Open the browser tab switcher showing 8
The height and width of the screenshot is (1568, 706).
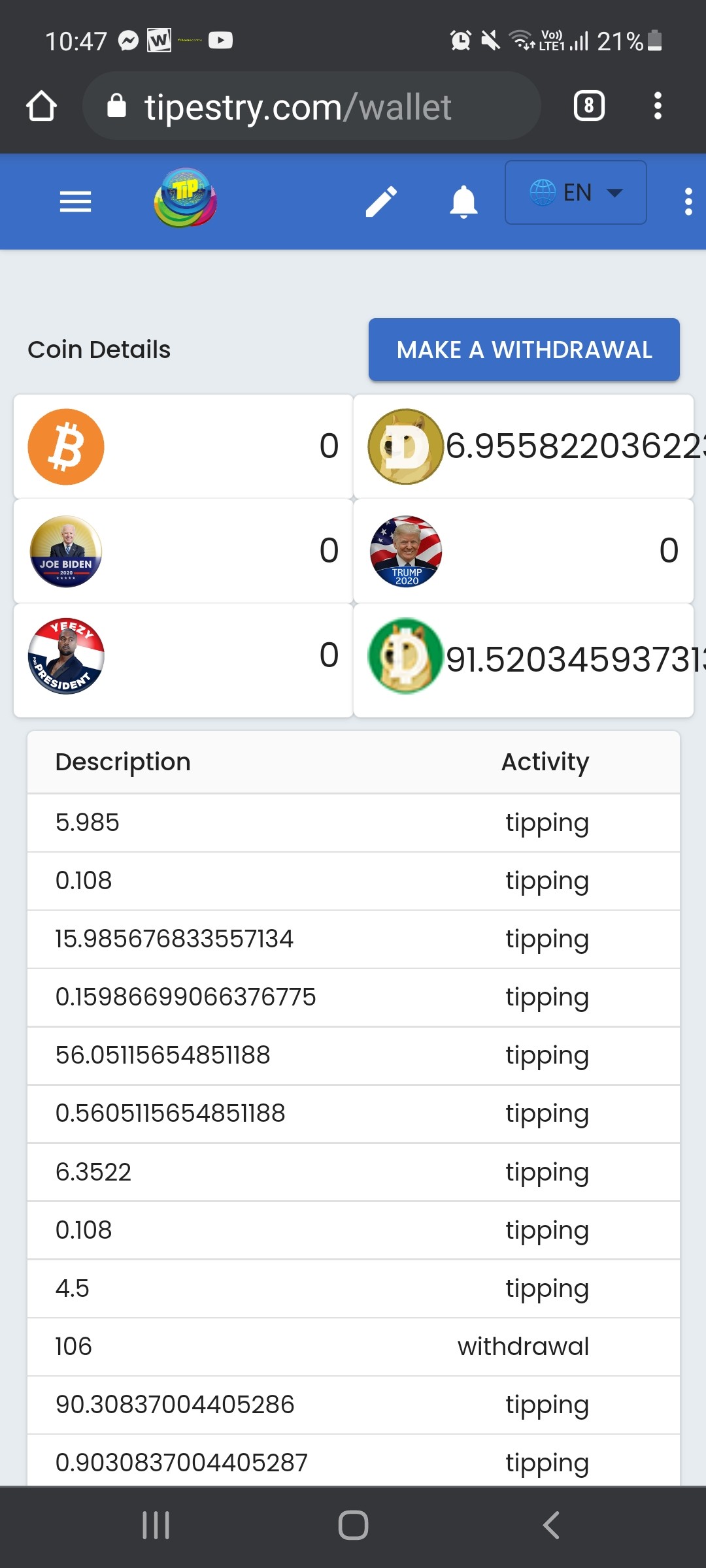point(589,106)
